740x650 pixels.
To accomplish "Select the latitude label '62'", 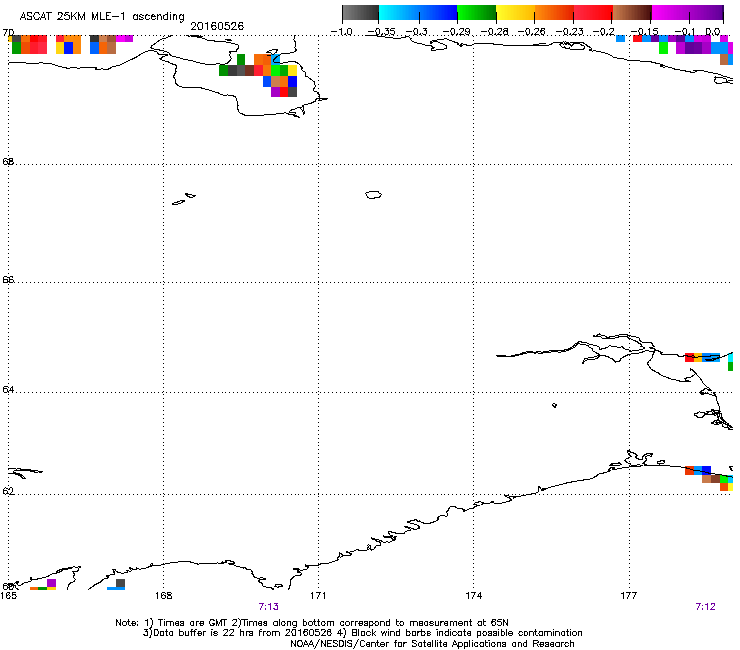I will pyautogui.click(x=8, y=491).
